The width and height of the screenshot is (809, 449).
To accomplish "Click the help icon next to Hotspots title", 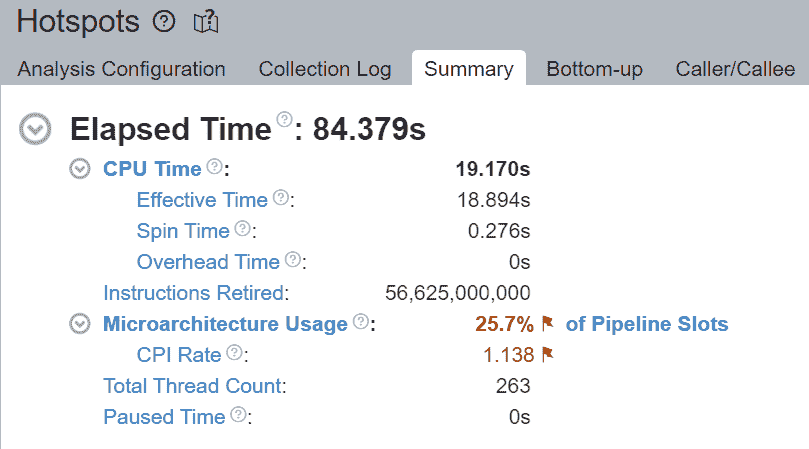I will pyautogui.click(x=163, y=21).
